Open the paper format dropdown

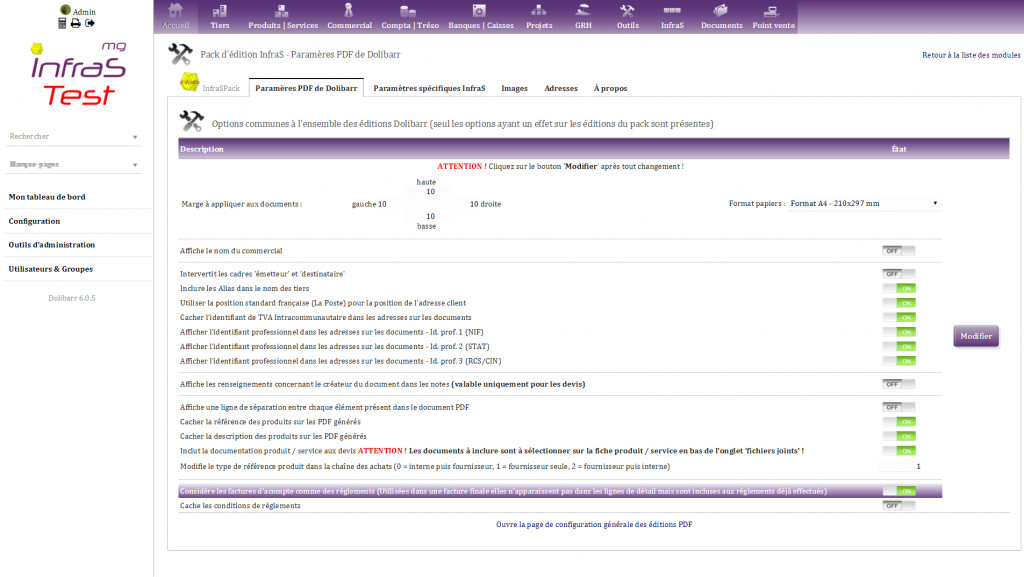click(863, 203)
